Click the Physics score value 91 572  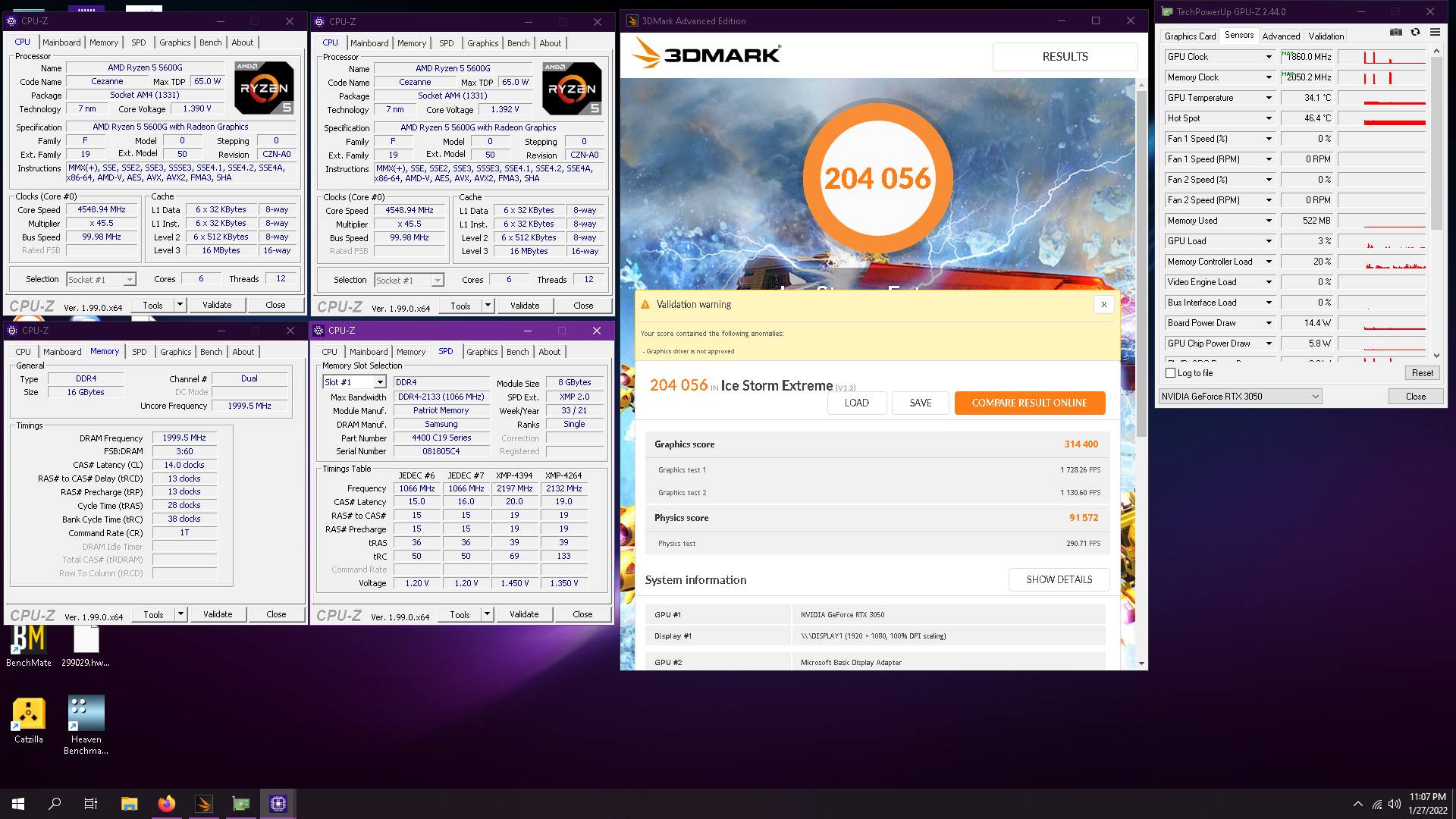pyautogui.click(x=1084, y=518)
